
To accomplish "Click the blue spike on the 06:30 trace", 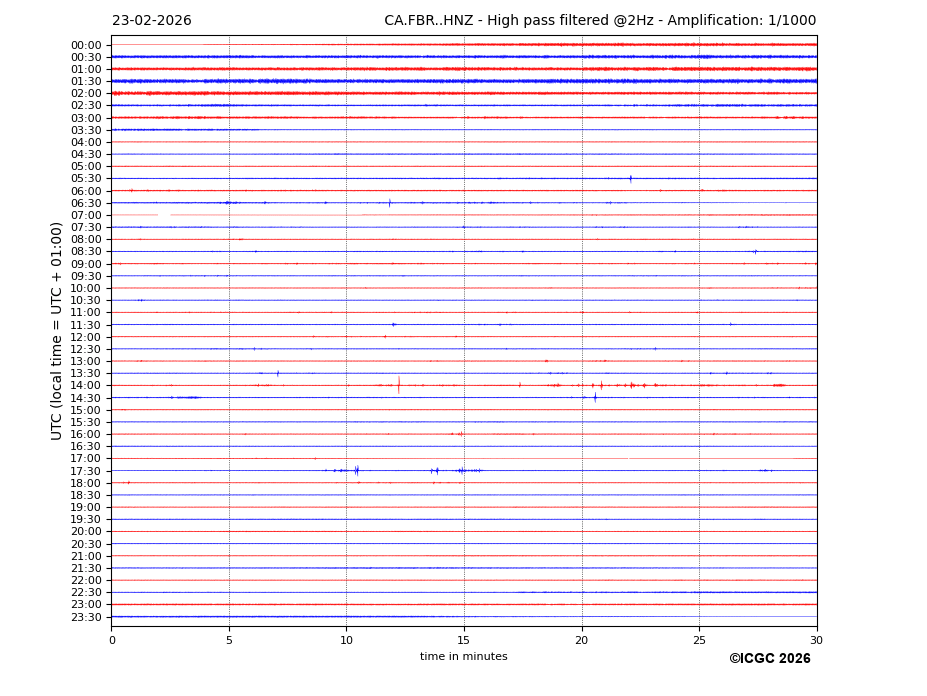I will click(x=389, y=203).
